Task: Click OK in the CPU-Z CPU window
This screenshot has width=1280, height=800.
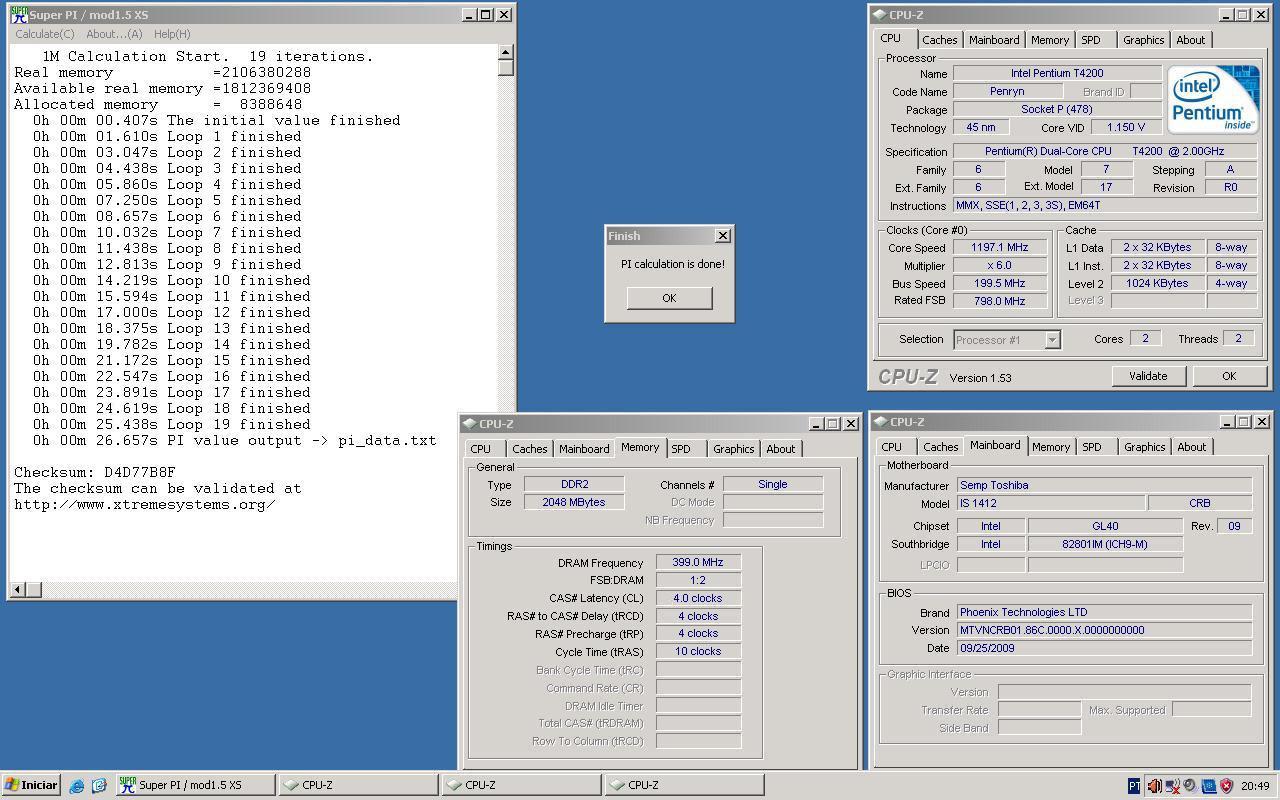Action: coord(1229,376)
